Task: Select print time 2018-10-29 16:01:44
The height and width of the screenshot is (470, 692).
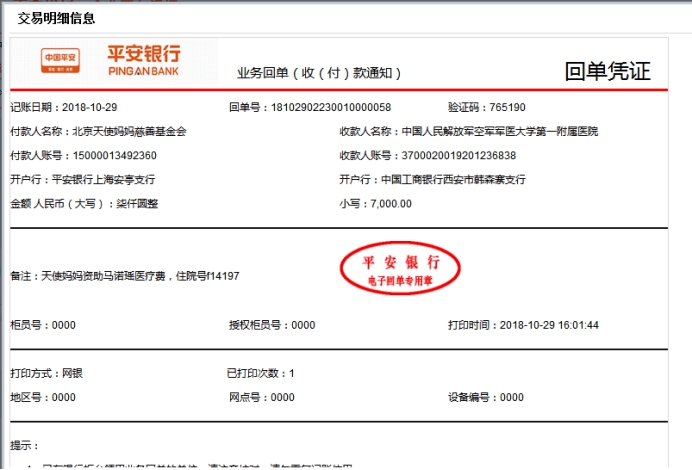Action: pos(549,325)
